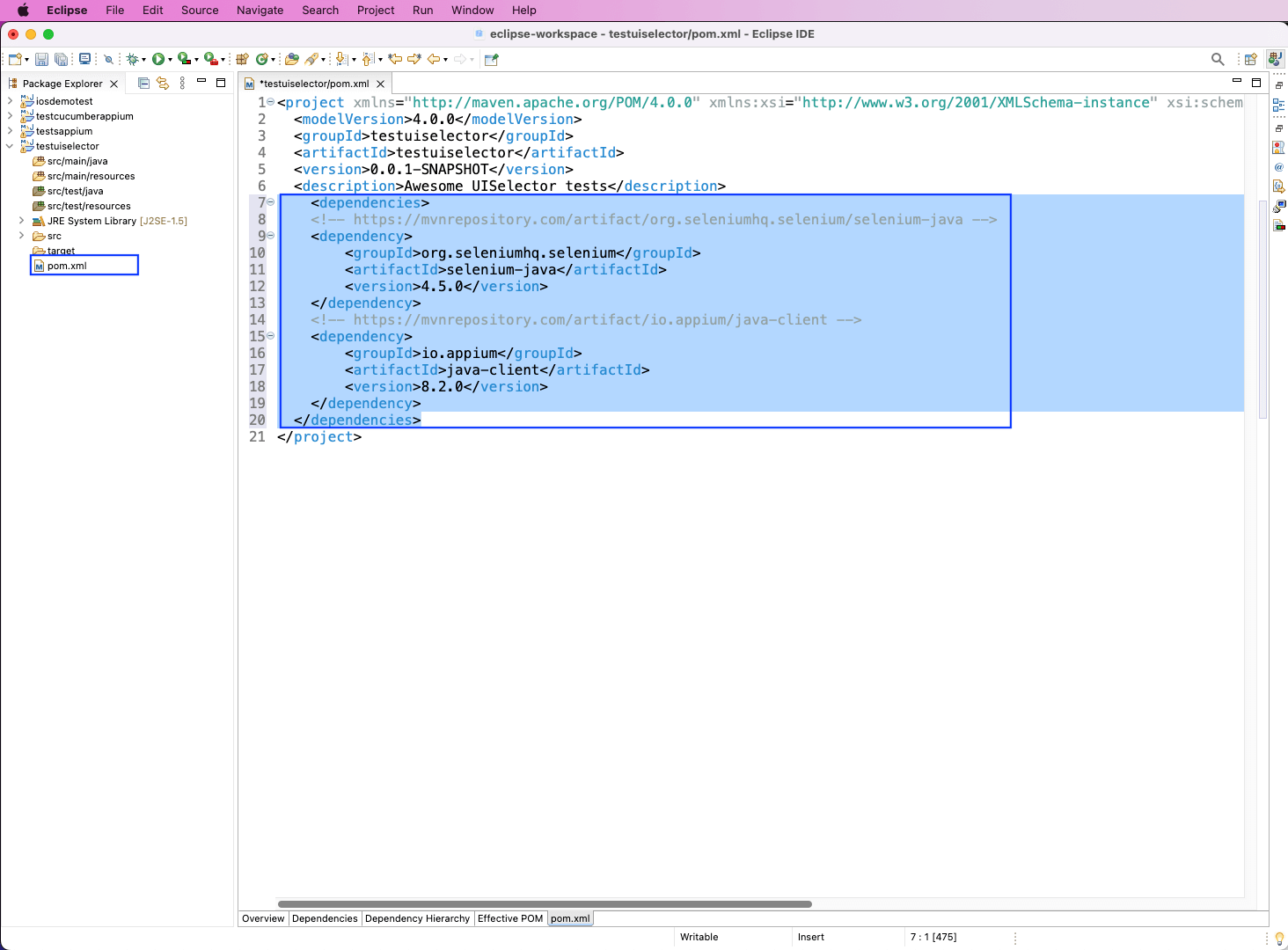Open Search using the magnifier icon
This screenshot has height=950, width=1288.
[x=1218, y=59]
